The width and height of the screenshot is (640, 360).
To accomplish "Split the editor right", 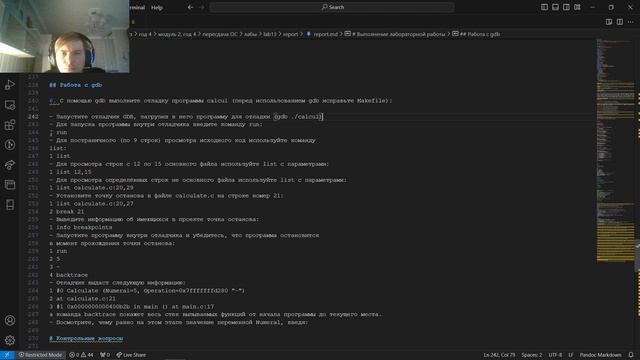I will [620, 22].
